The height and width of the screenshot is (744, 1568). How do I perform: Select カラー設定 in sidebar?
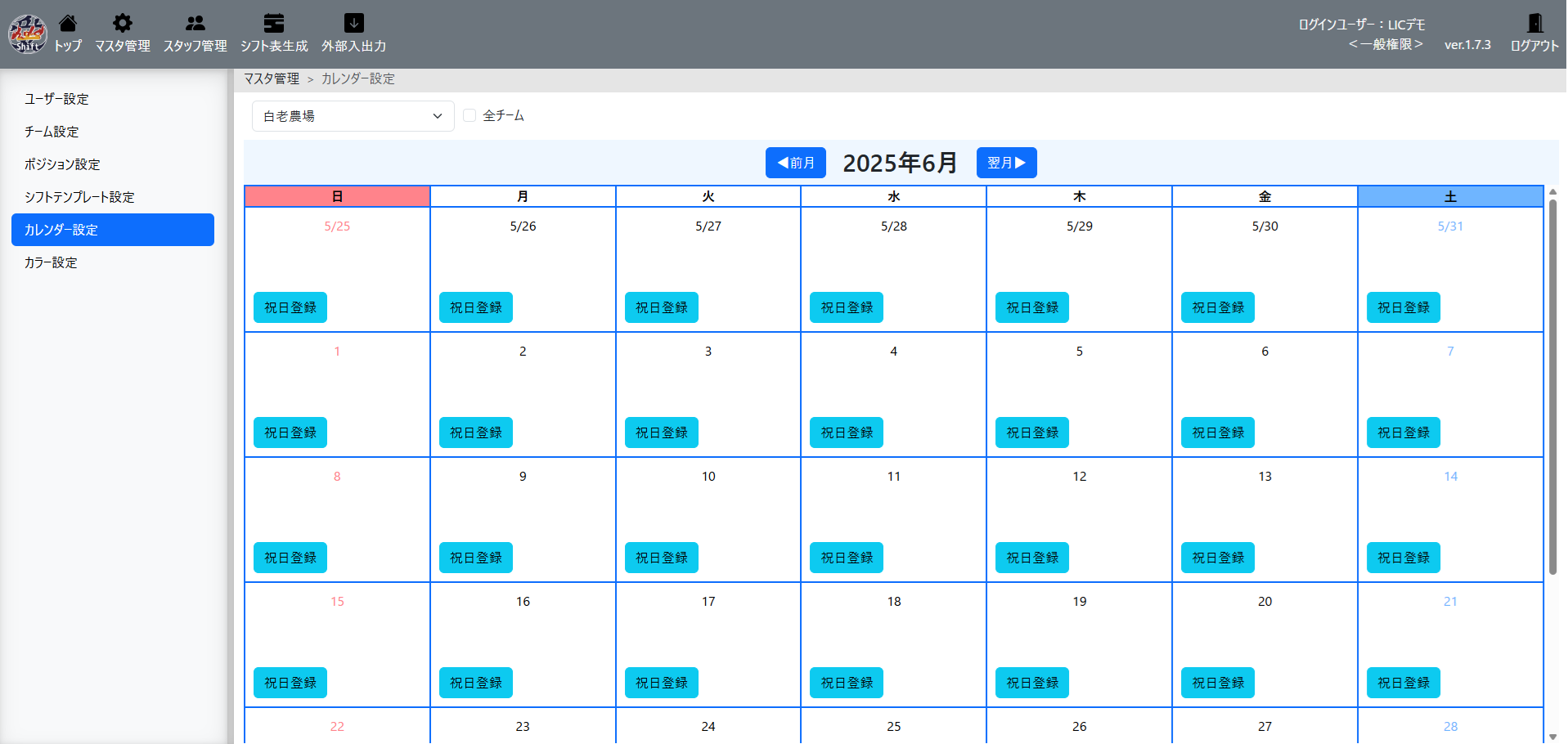point(113,262)
